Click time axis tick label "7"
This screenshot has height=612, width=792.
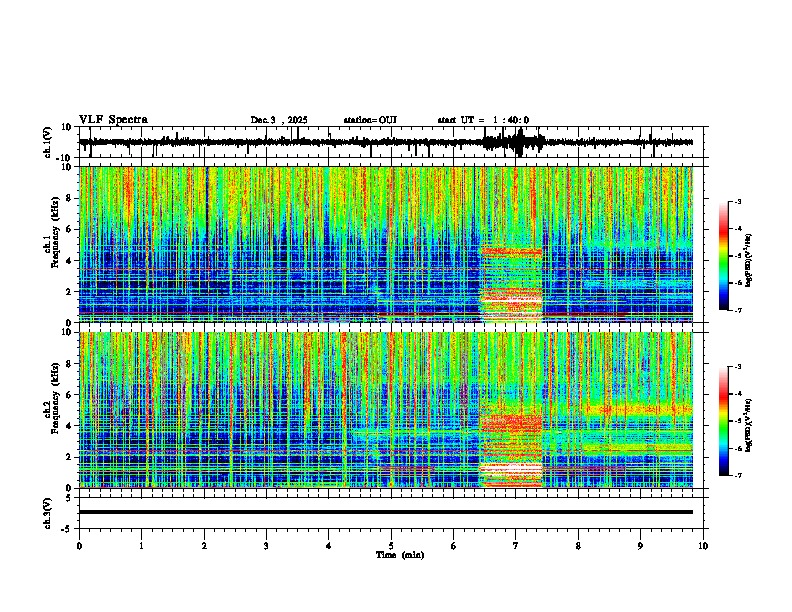[x=516, y=546]
